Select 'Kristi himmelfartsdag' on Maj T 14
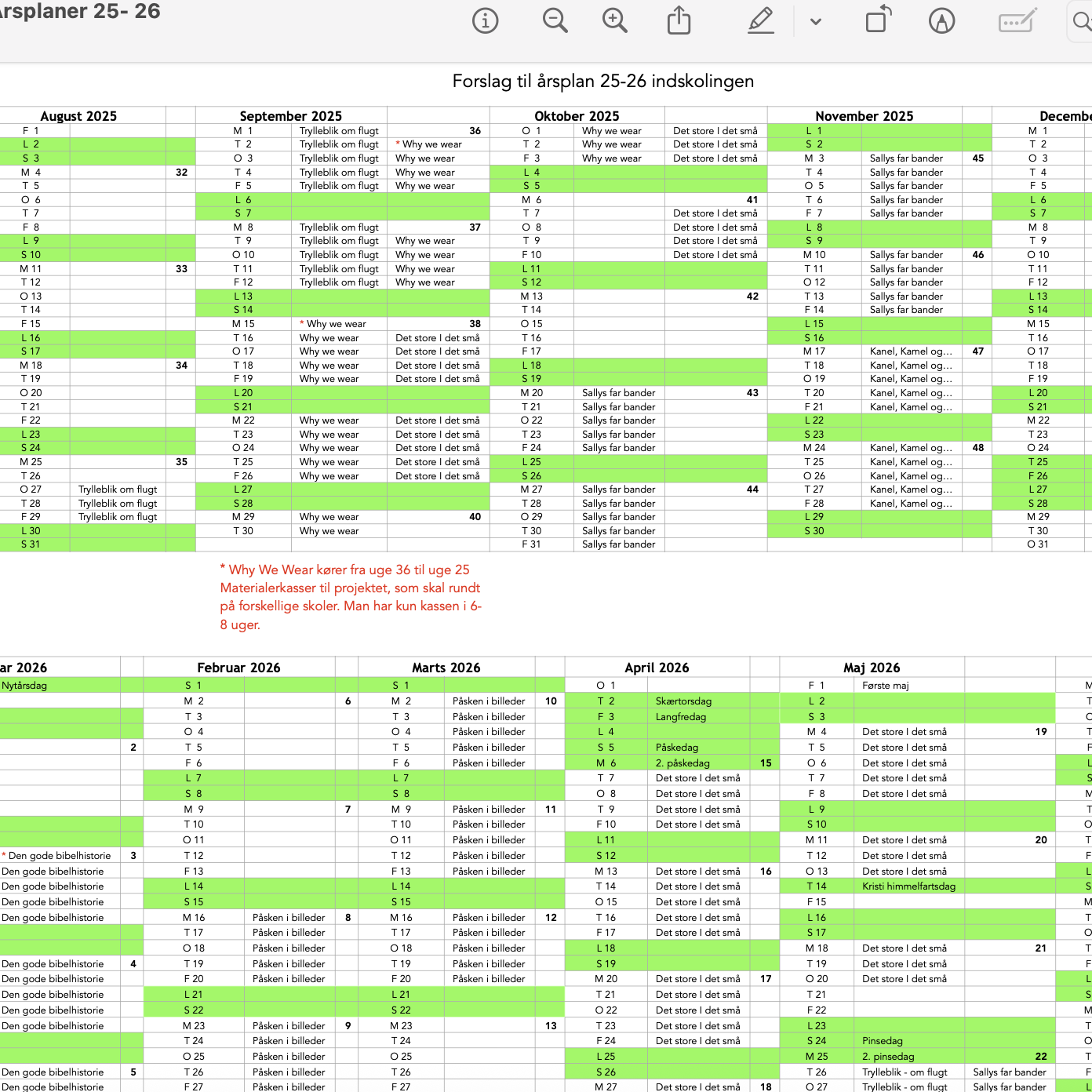Screen dimensions: 1092x1092 (x=909, y=886)
